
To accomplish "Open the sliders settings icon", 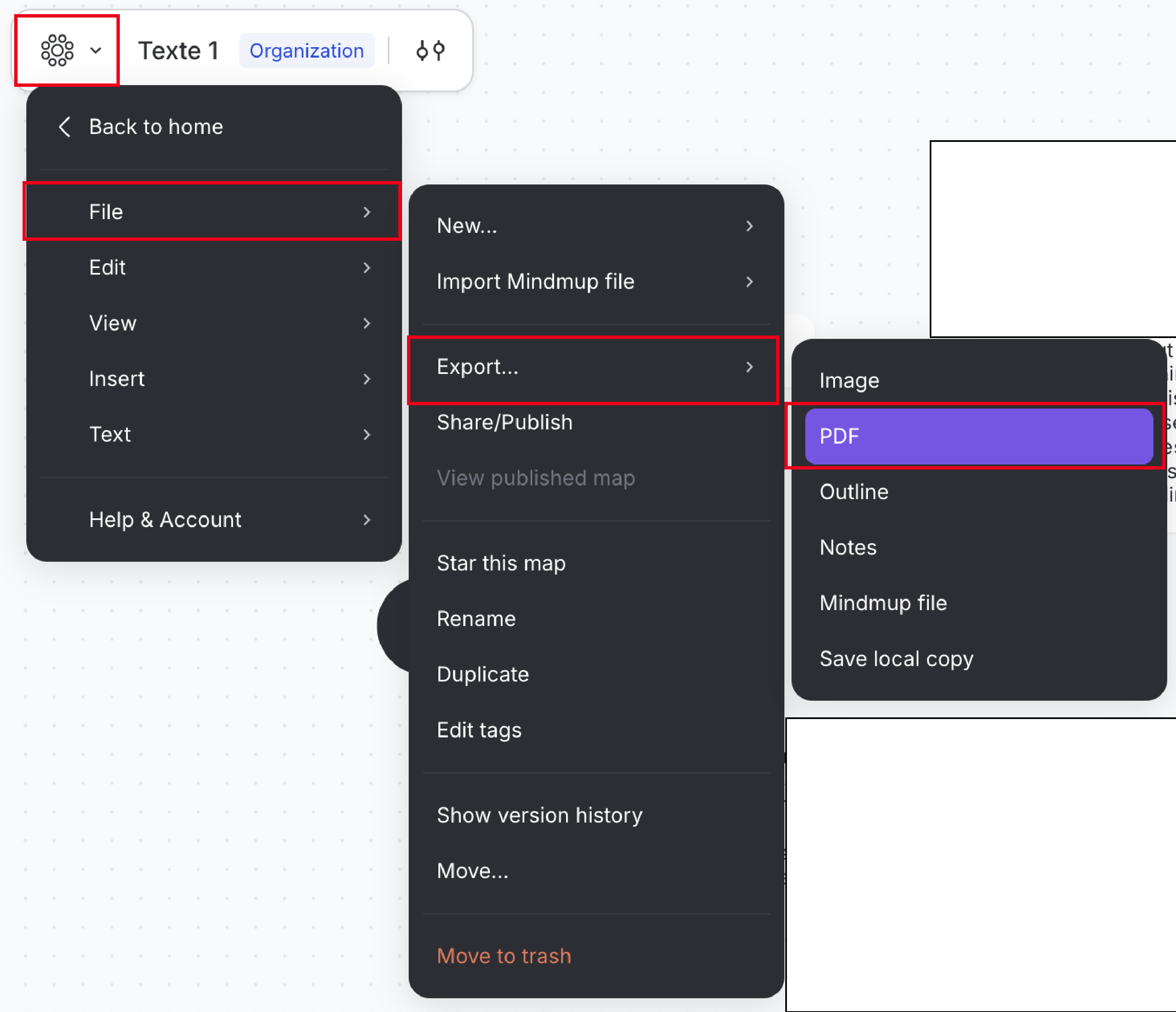I will 430,50.
